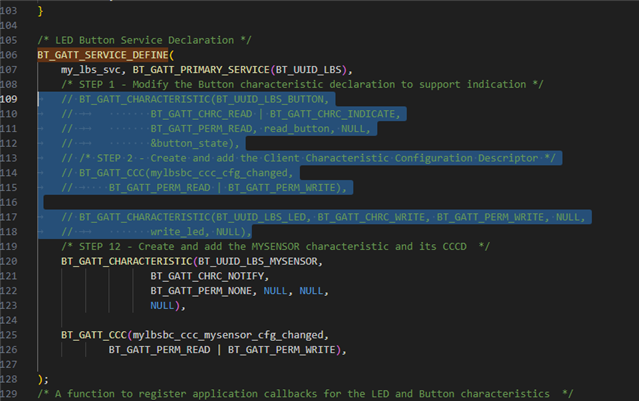Image resolution: width=639 pixels, height=401 pixels.
Task: Click mylbsbc_ccc_mysensor_cfg_changed callback name
Action: click(228, 335)
